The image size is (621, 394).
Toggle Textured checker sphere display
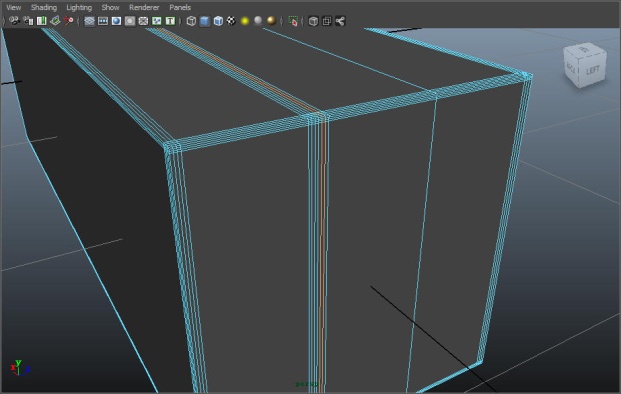tap(231, 21)
